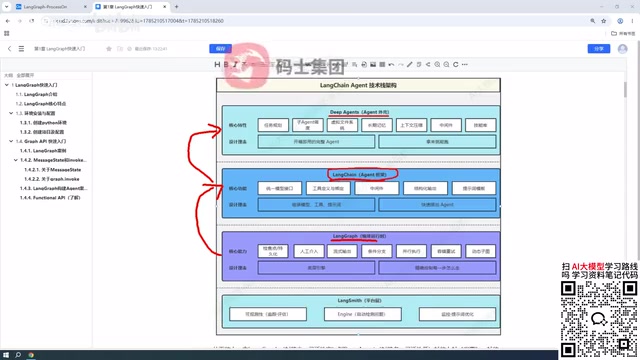
Task: Jump to '1.4.2.1. 关于MessageState'
Action: [53, 169]
